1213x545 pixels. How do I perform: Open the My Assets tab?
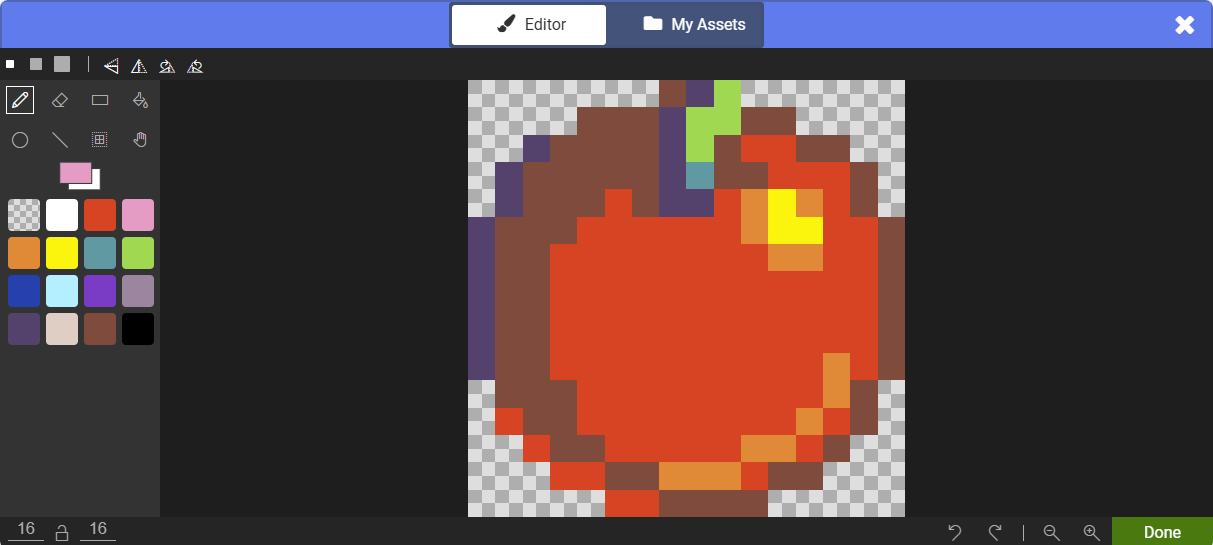pyautogui.click(x=694, y=25)
